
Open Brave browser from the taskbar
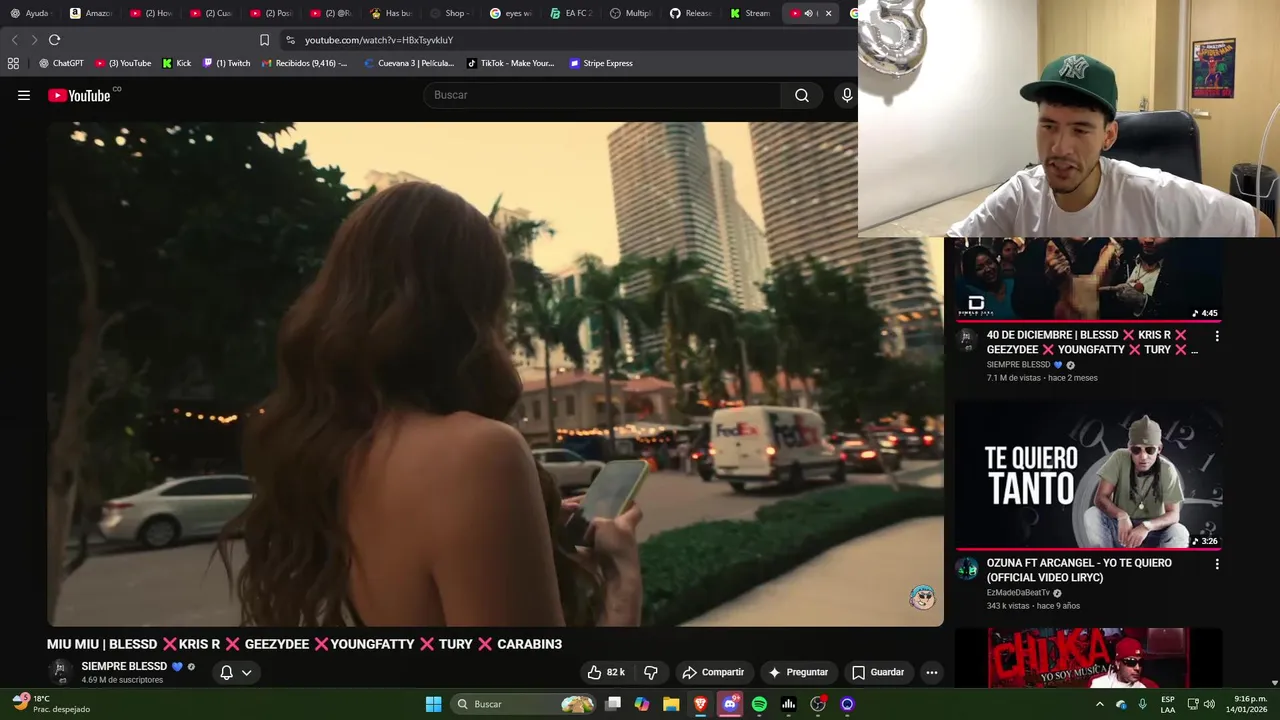700,704
